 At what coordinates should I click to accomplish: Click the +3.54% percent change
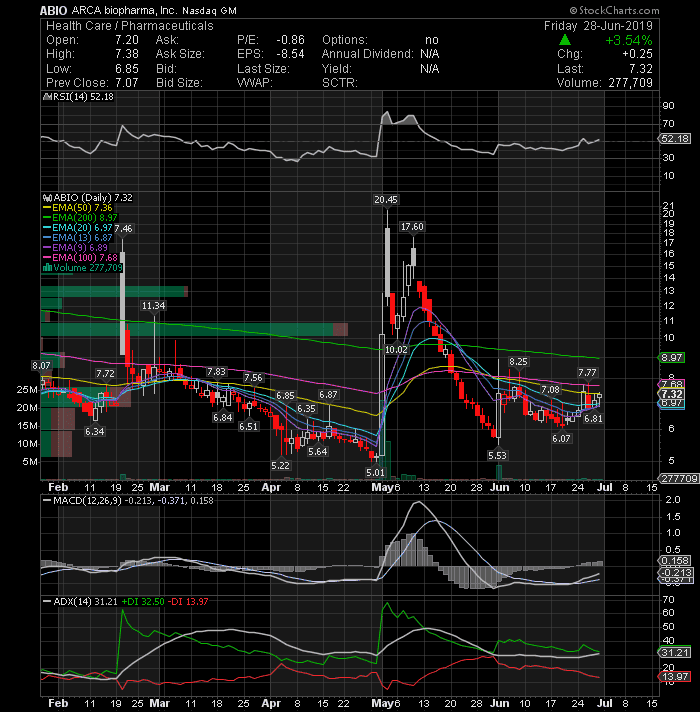[x=629, y=40]
